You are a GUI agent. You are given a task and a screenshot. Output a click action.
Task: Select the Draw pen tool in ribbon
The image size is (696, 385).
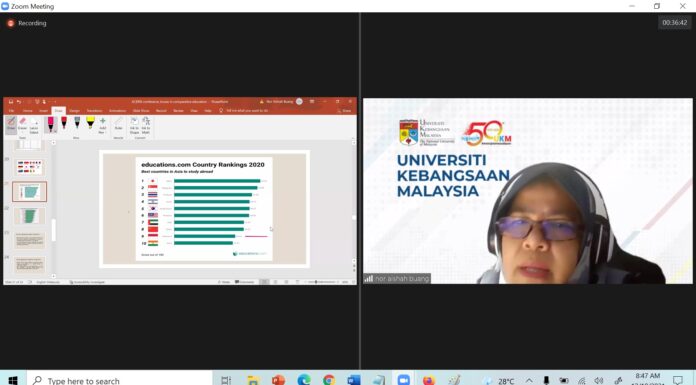[x=11, y=124]
